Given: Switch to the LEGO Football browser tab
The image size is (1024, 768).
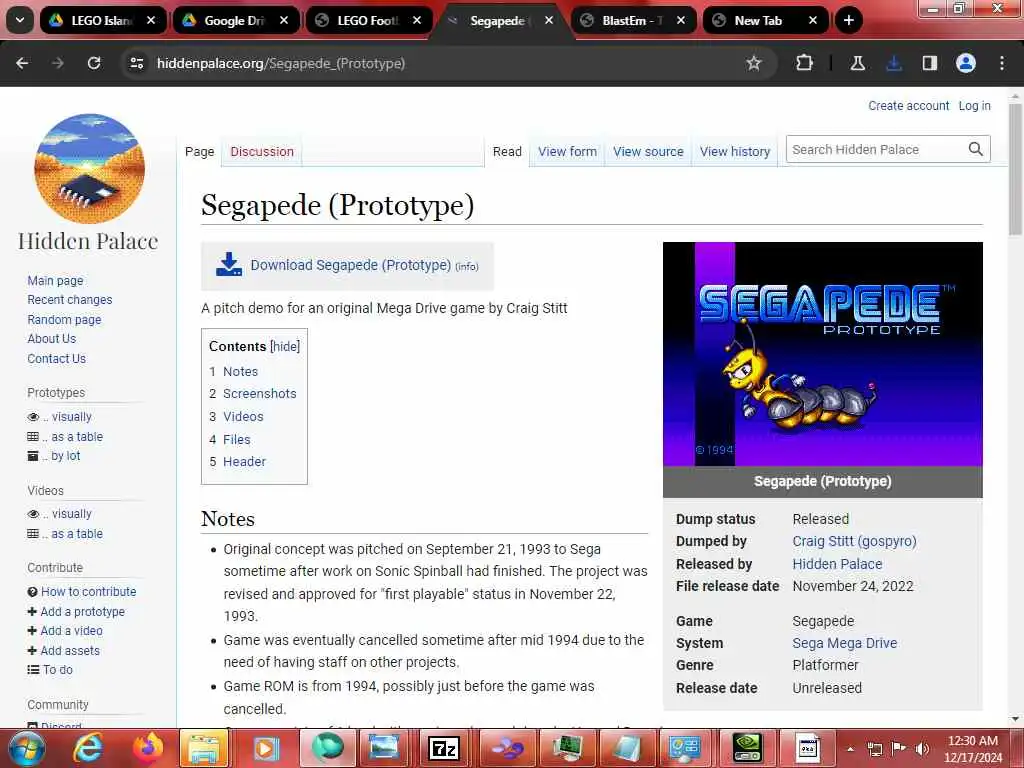Looking at the screenshot, I should click(367, 20).
